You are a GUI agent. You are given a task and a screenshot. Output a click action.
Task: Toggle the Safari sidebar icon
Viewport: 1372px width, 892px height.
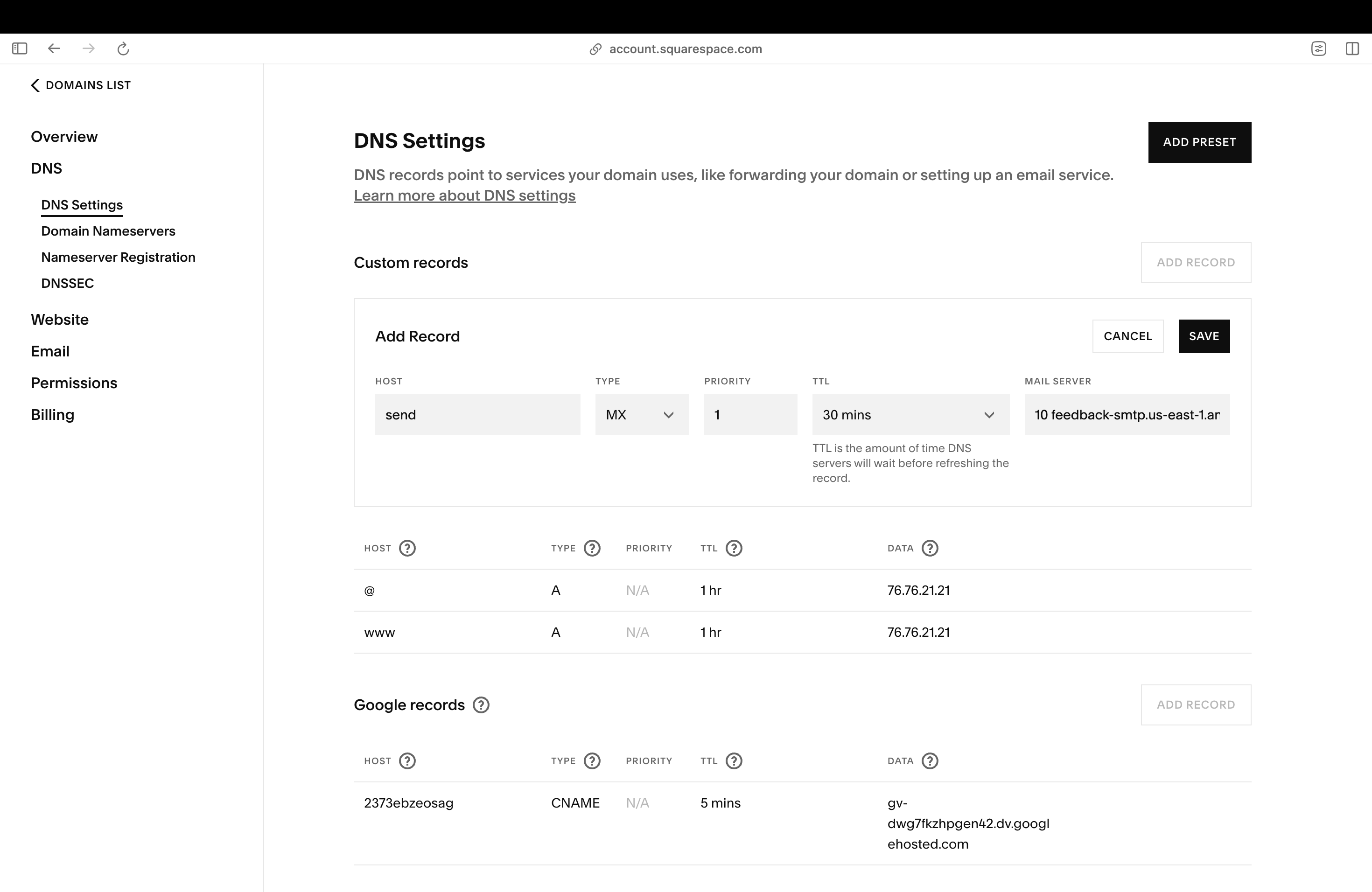(20, 49)
